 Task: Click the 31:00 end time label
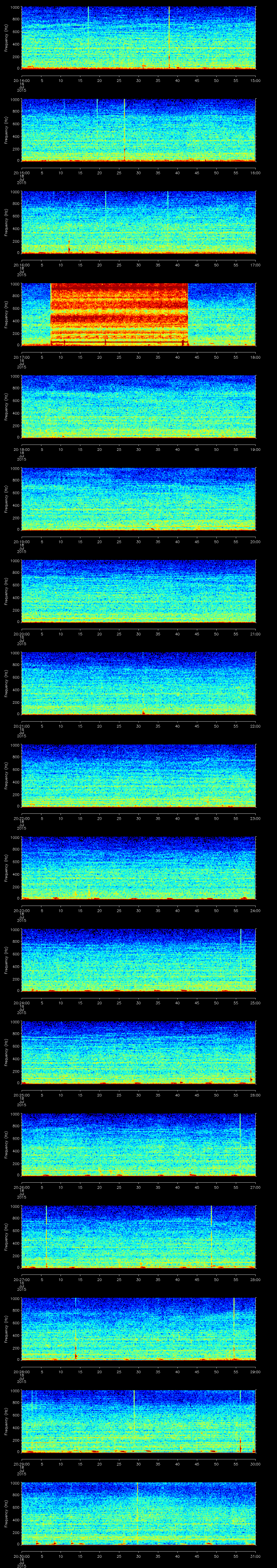tap(256, 1556)
